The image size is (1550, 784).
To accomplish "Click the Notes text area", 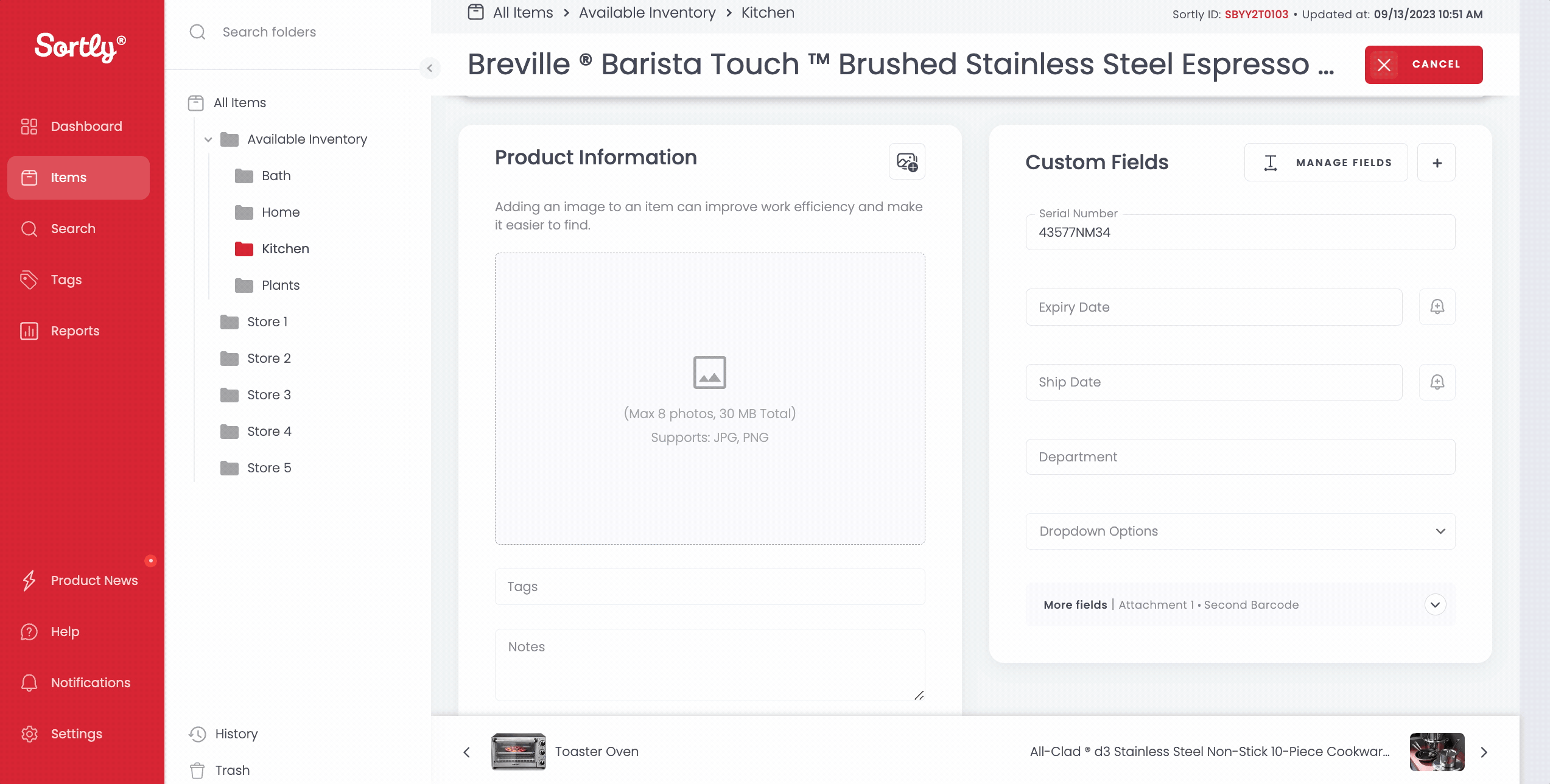I will tap(710, 665).
